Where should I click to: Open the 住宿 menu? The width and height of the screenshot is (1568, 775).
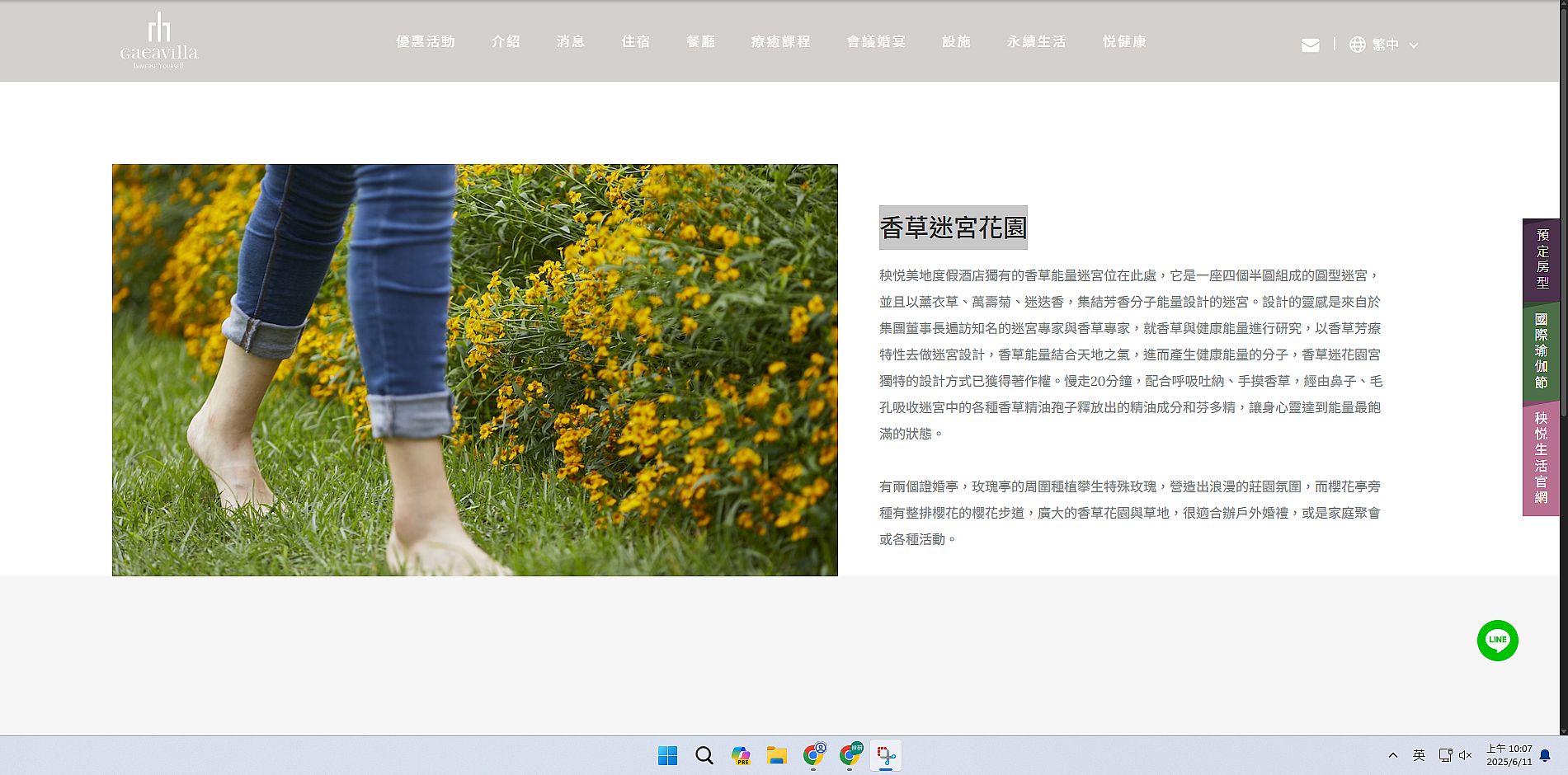(635, 41)
